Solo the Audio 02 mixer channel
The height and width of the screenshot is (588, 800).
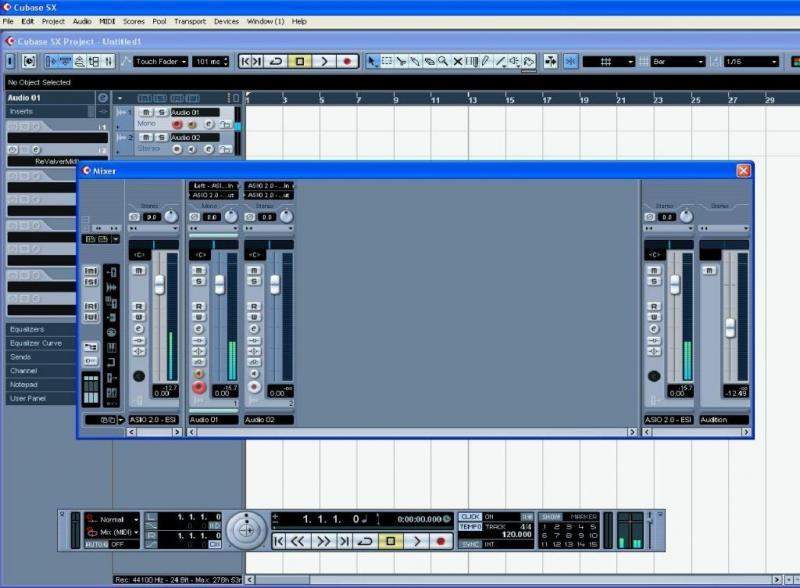(254, 282)
